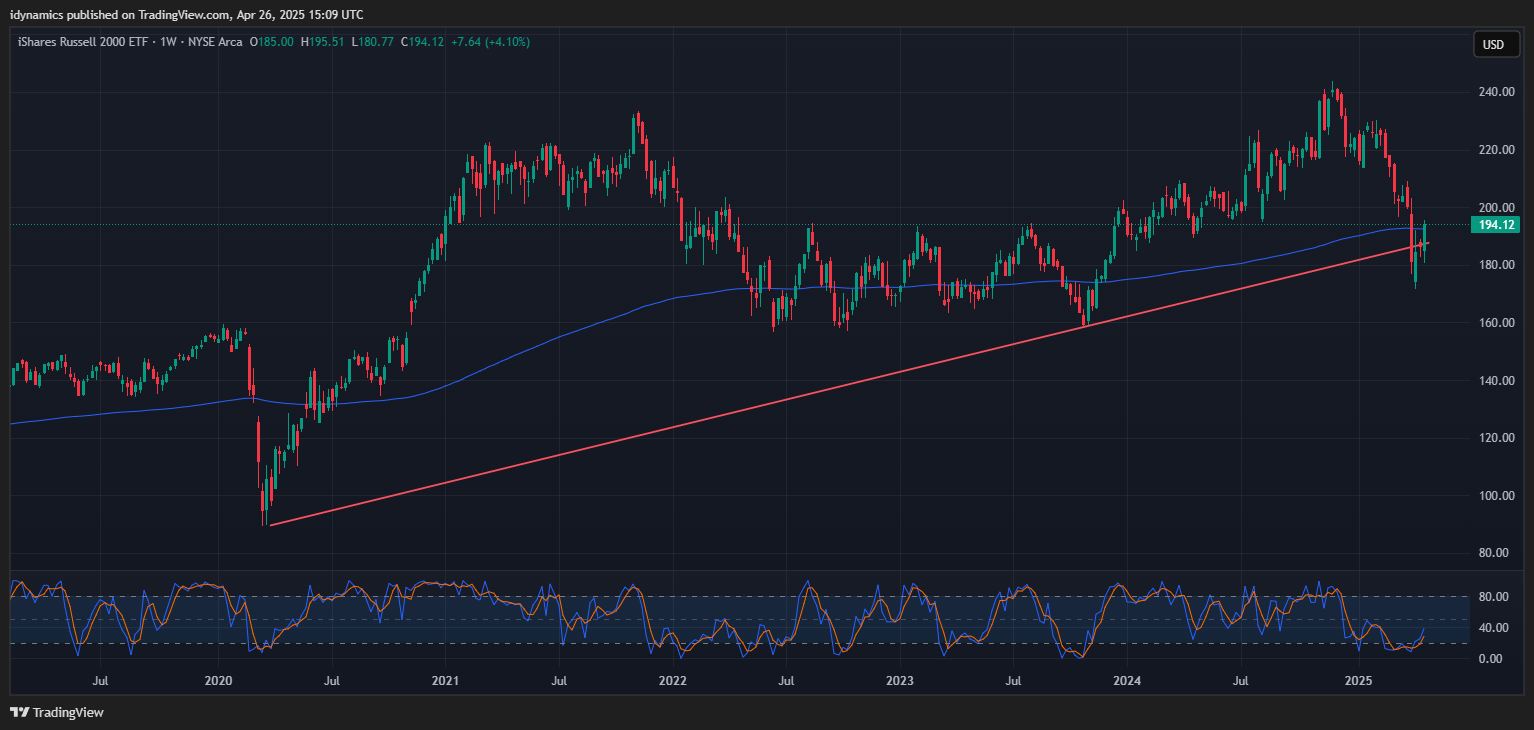Select the close value C194.12 in legend
Viewport: 1534px width, 730px height.
click(422, 43)
